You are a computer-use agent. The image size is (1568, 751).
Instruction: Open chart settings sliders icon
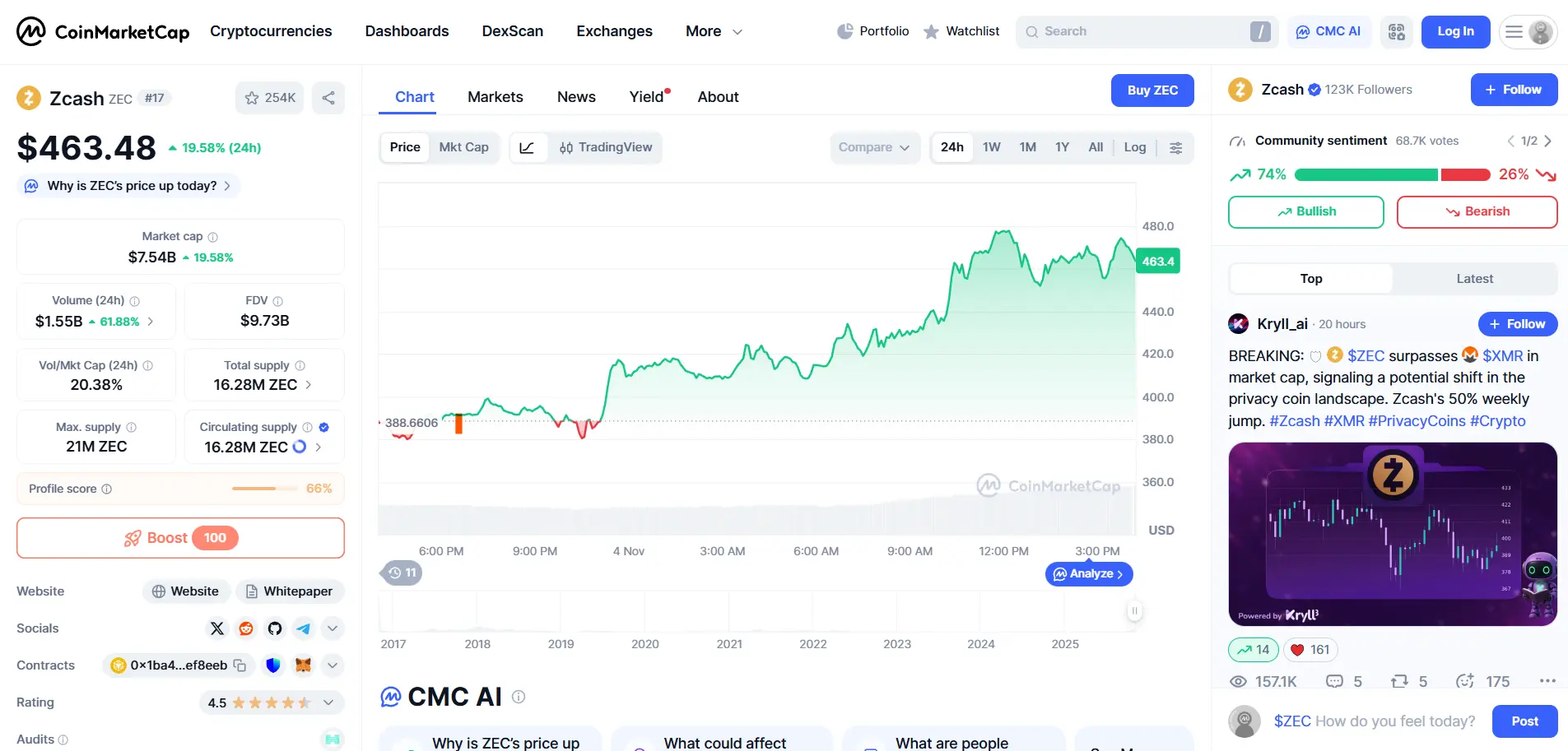1176,148
